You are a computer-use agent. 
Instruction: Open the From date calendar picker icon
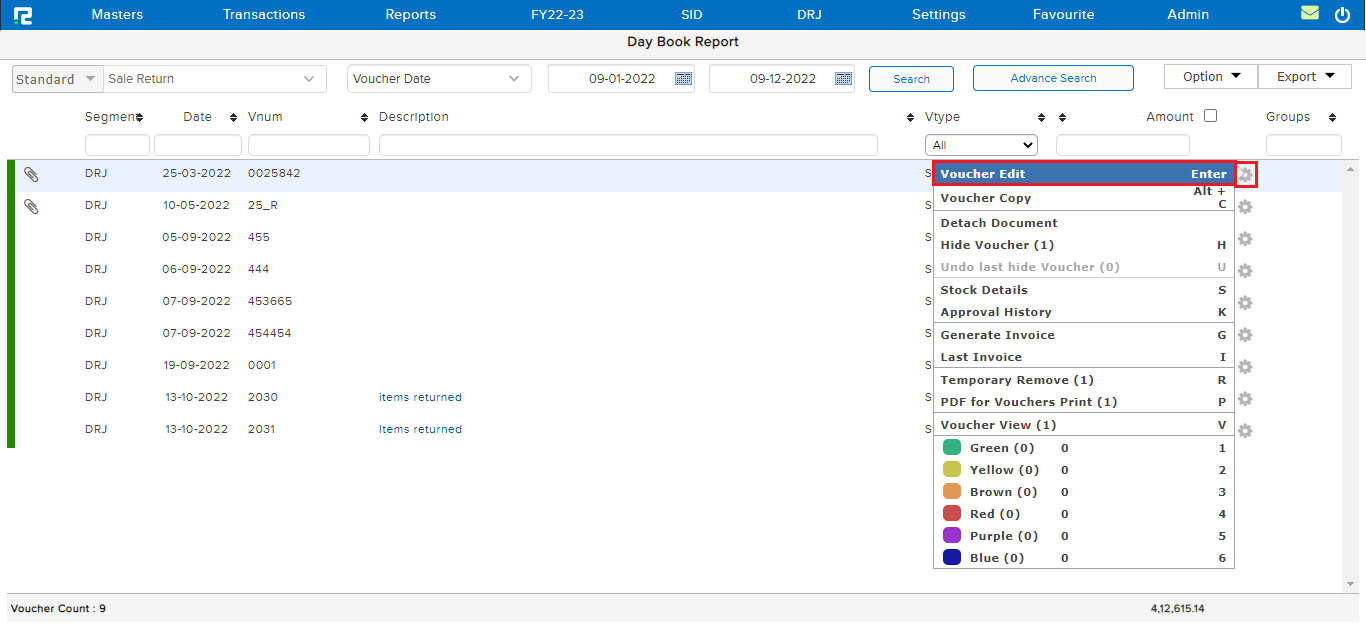pos(684,79)
